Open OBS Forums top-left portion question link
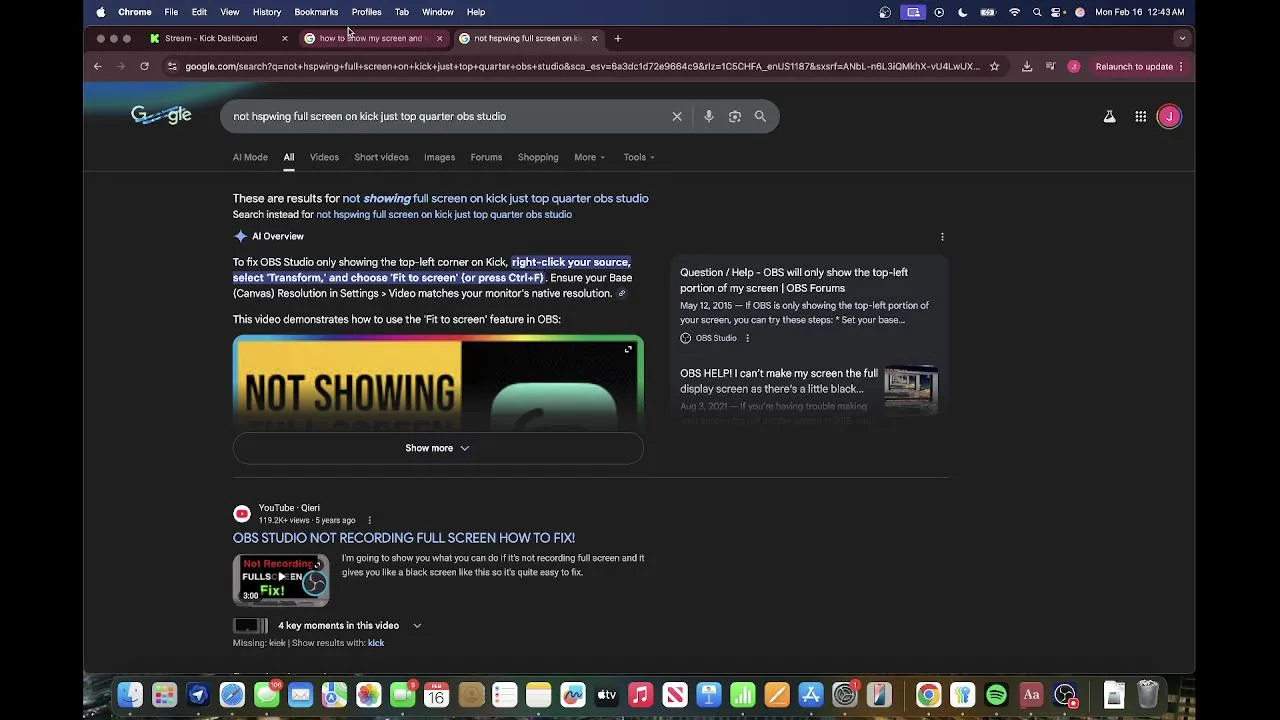Screen dimensions: 1280x720 [794, 280]
